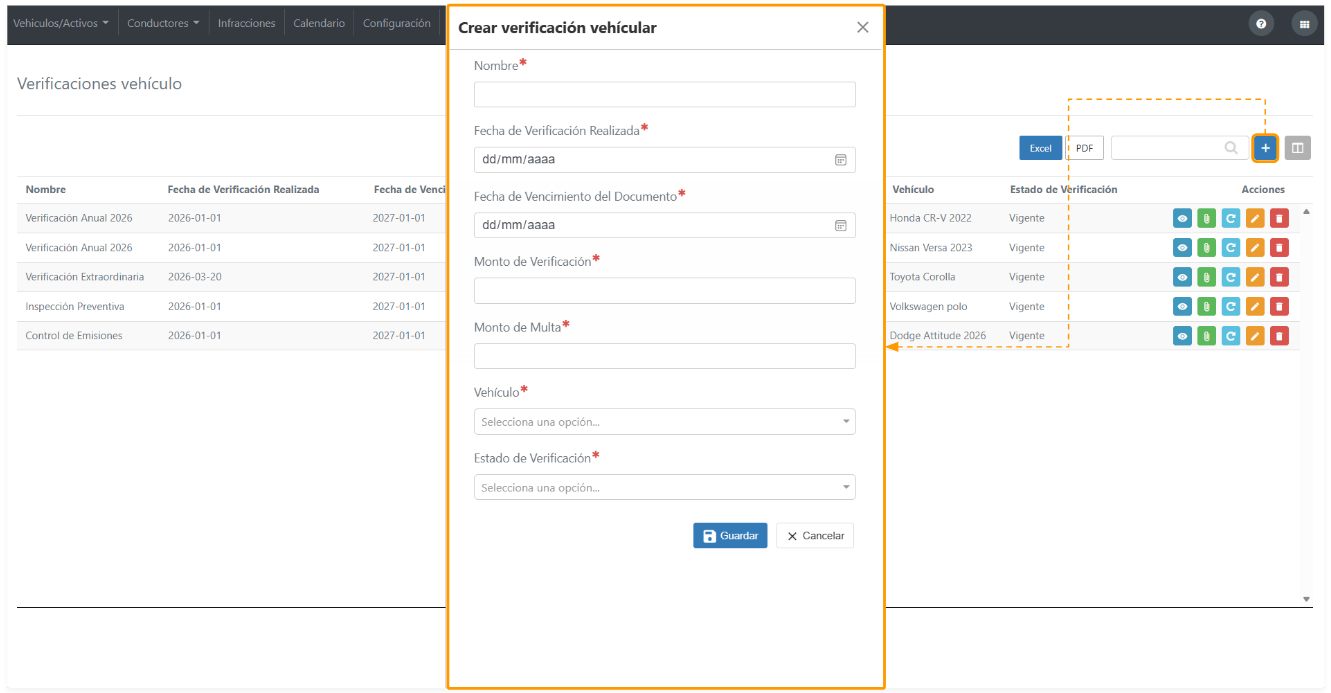
Task: Delete the Honda CR-V 2022 verification
Action: [x=1279, y=218]
